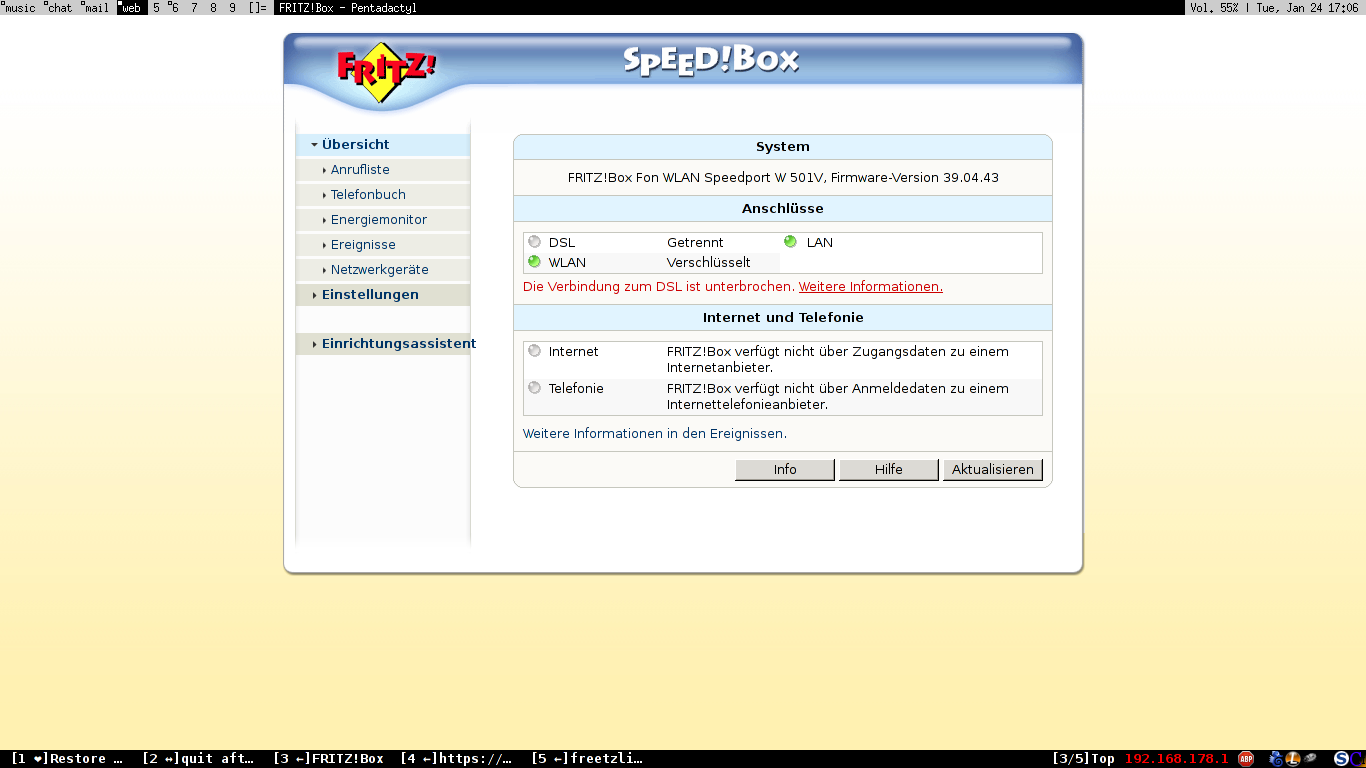Click the Internet status indicator
The height and width of the screenshot is (768, 1366).
click(535, 351)
